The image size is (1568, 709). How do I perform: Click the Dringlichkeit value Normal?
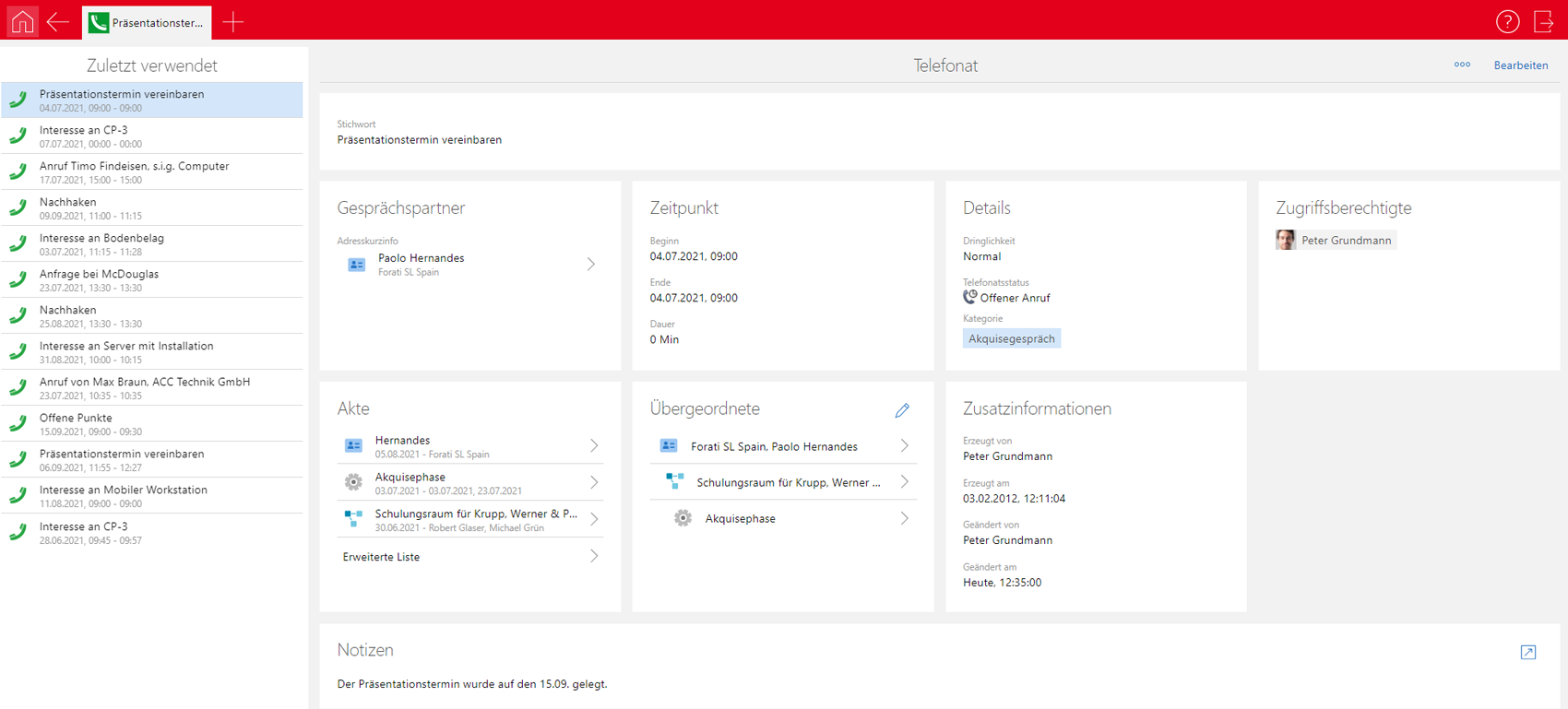tap(981, 256)
